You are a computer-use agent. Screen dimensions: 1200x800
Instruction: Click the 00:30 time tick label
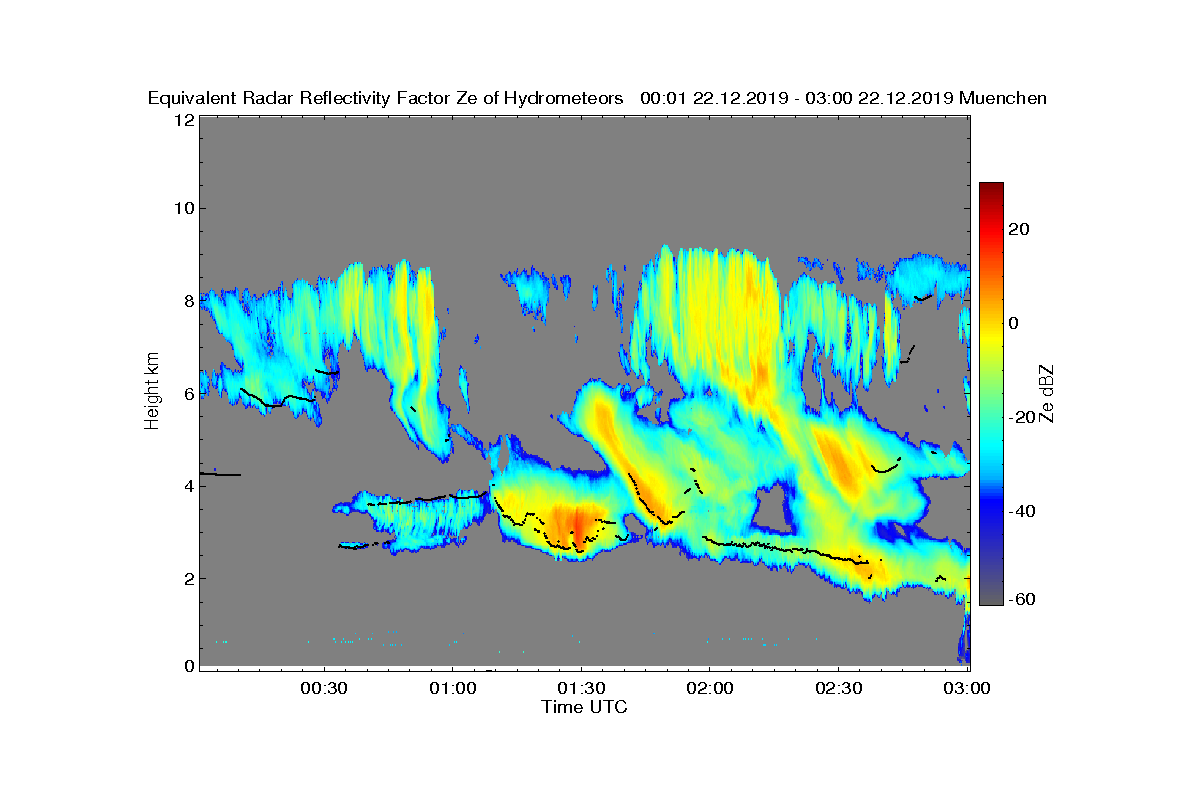[323, 689]
